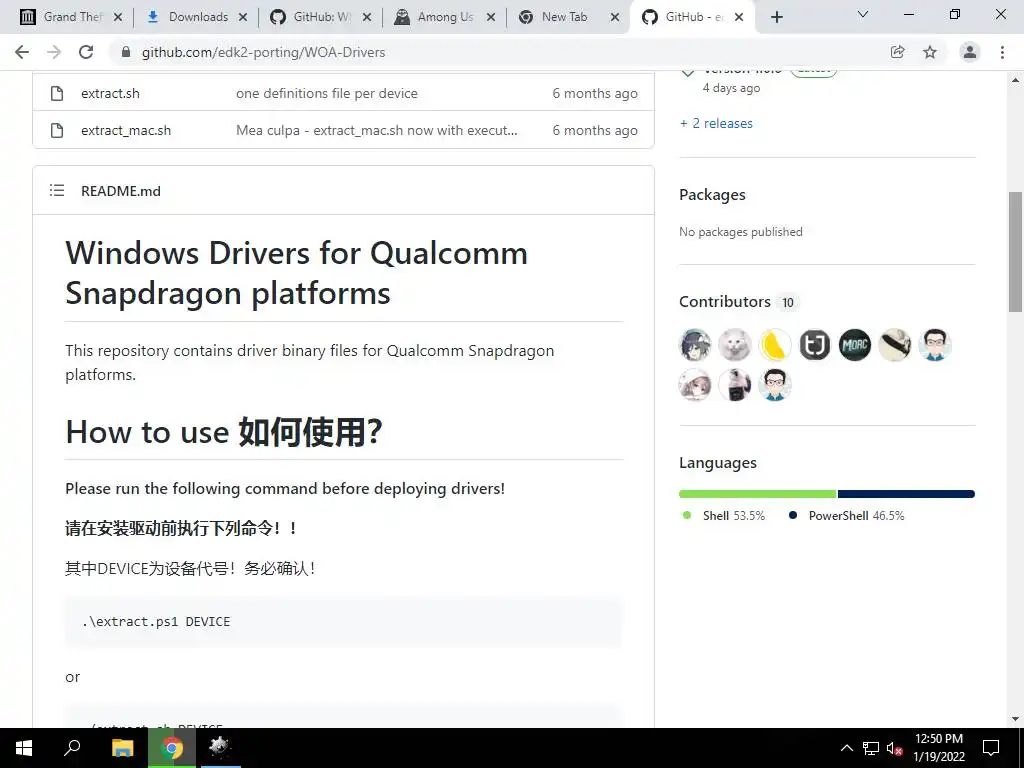Click the tag icon of the latest release
Viewport: 1024px width, 768px height.
(x=688, y=74)
